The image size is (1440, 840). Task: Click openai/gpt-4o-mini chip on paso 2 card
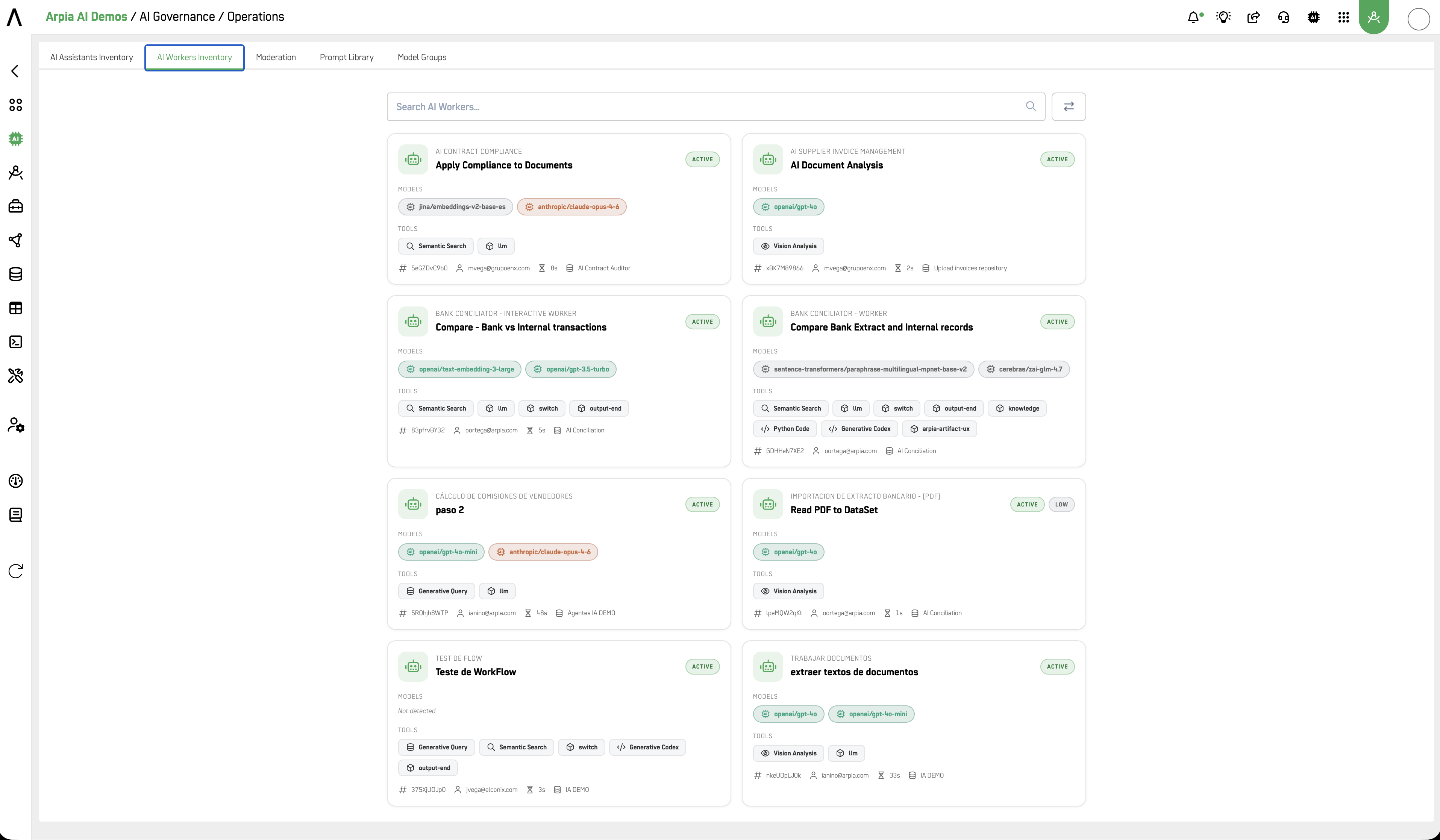pos(441,552)
